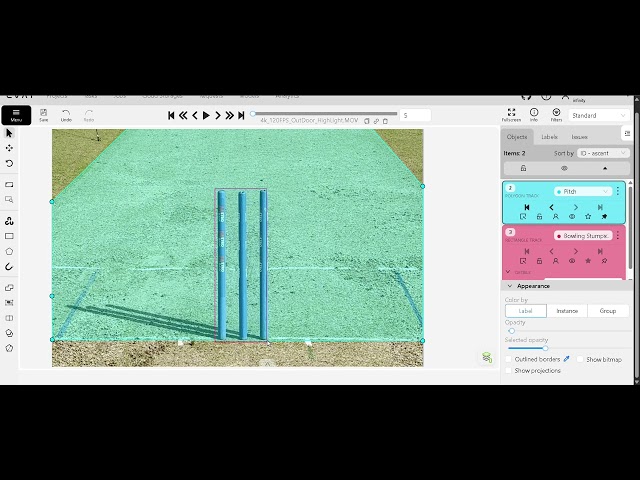Activate the group shapes tool

pos(9,303)
